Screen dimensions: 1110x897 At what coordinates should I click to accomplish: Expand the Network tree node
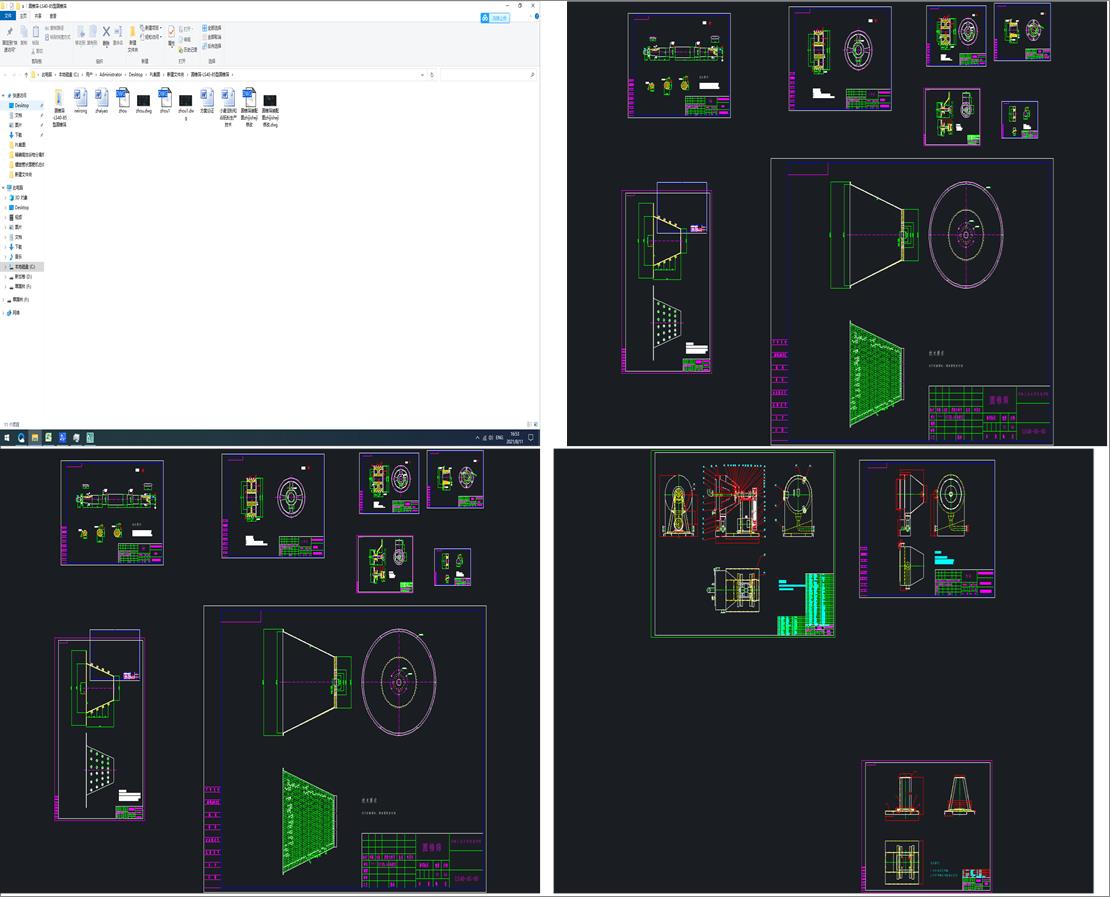(3, 313)
